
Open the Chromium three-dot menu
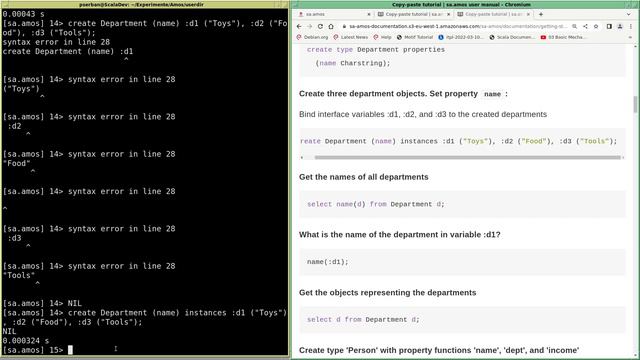[631, 26]
